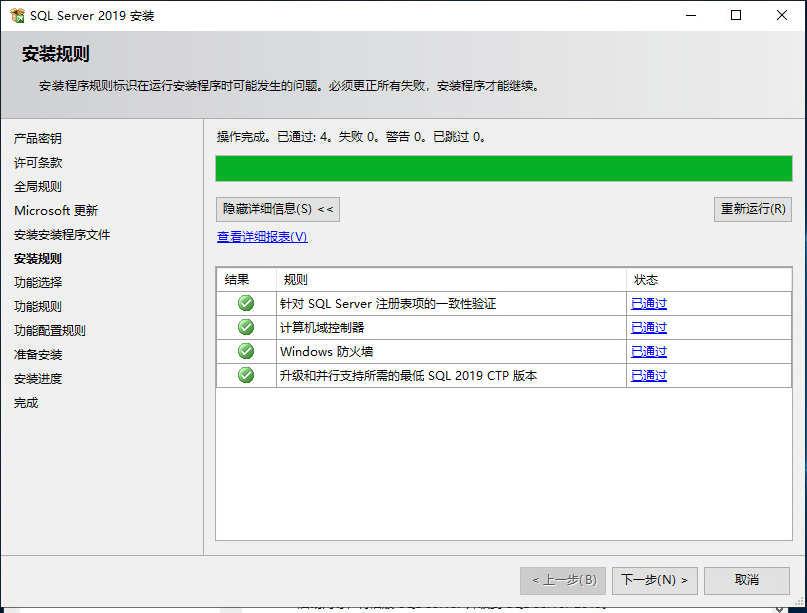
Task: Select 全局规则 step in sidebar
Action: coord(38,186)
